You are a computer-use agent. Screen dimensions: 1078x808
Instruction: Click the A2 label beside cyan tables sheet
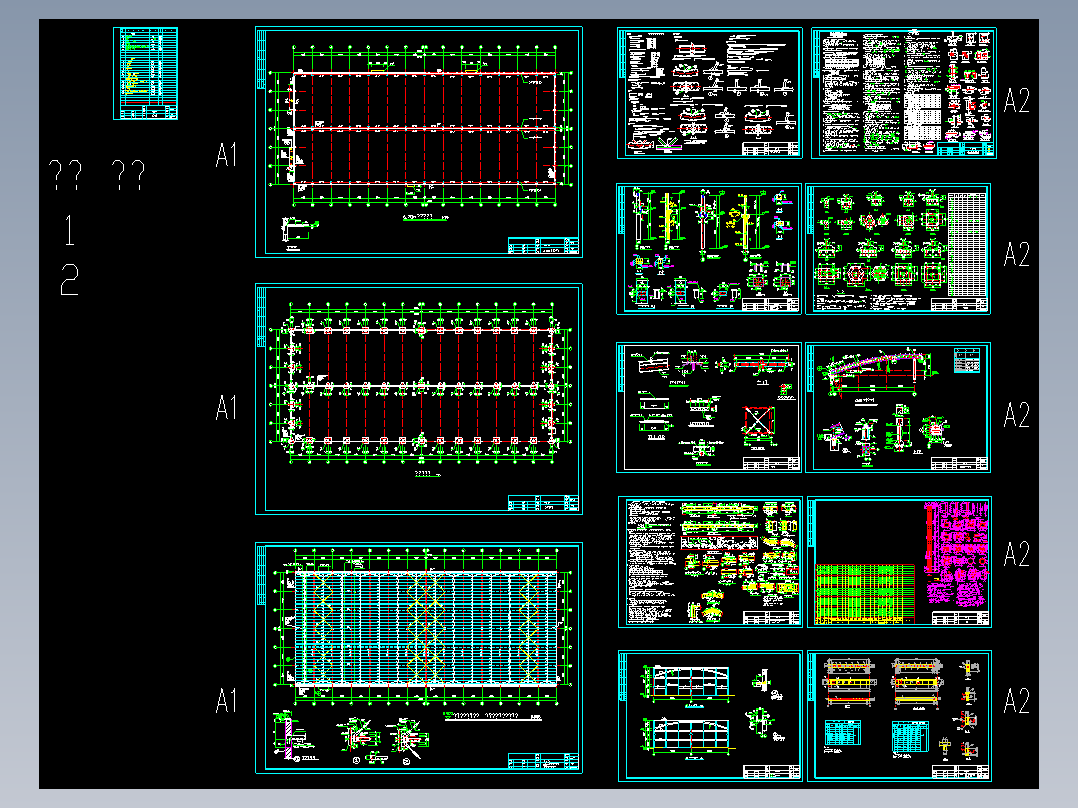click(x=1017, y=701)
